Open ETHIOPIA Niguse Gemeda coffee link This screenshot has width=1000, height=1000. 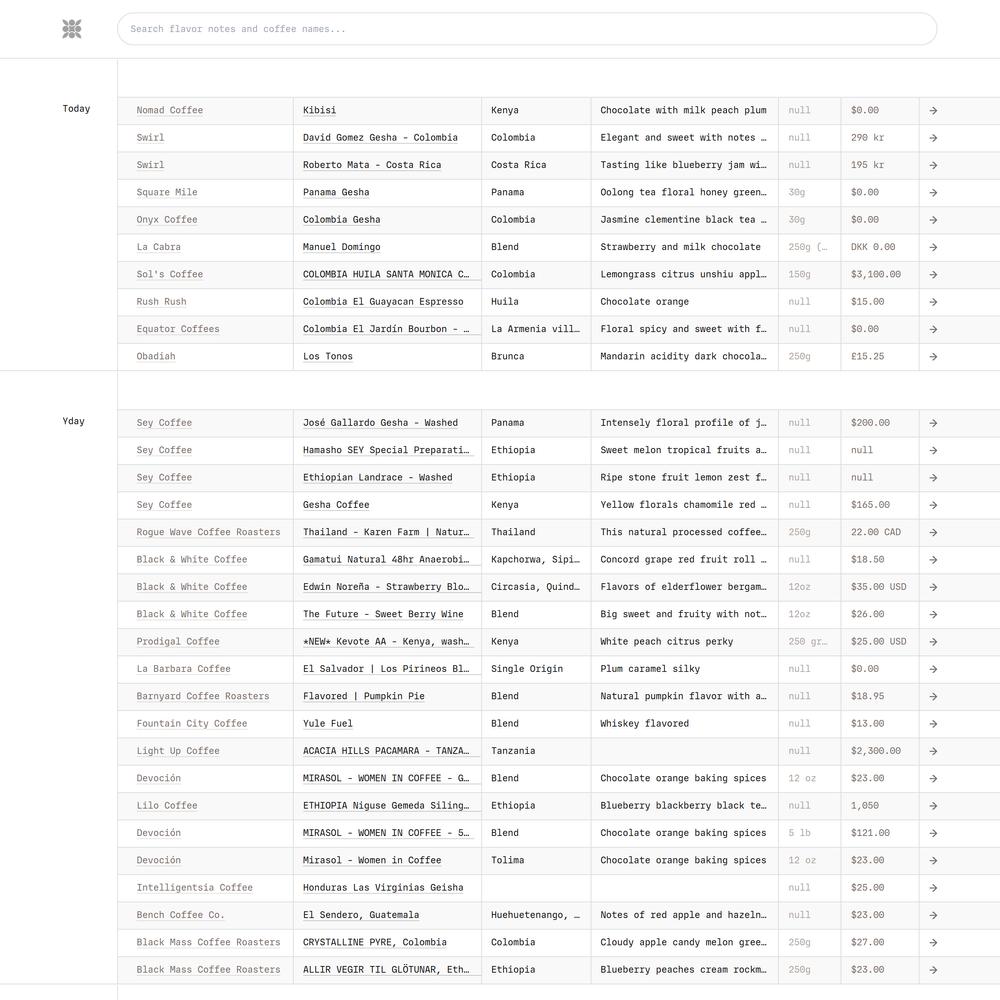click(386, 806)
